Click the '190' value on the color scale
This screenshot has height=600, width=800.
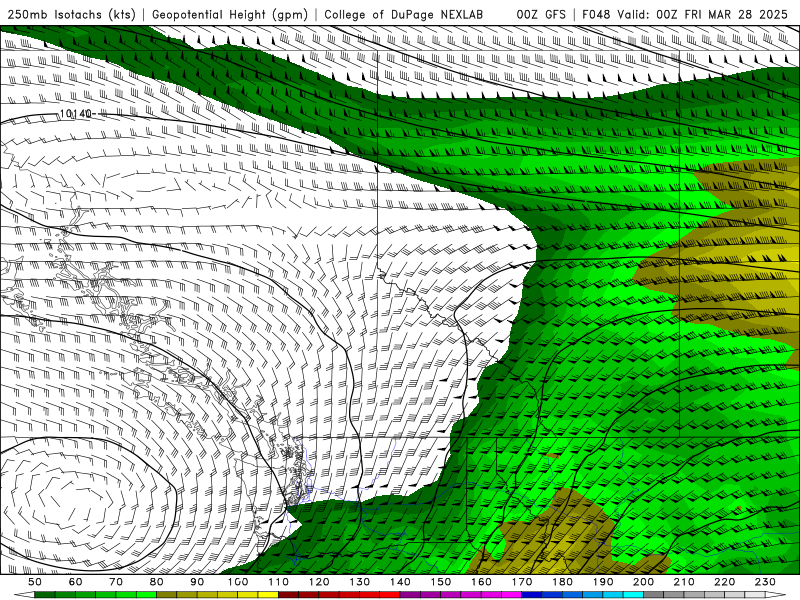[x=603, y=582]
